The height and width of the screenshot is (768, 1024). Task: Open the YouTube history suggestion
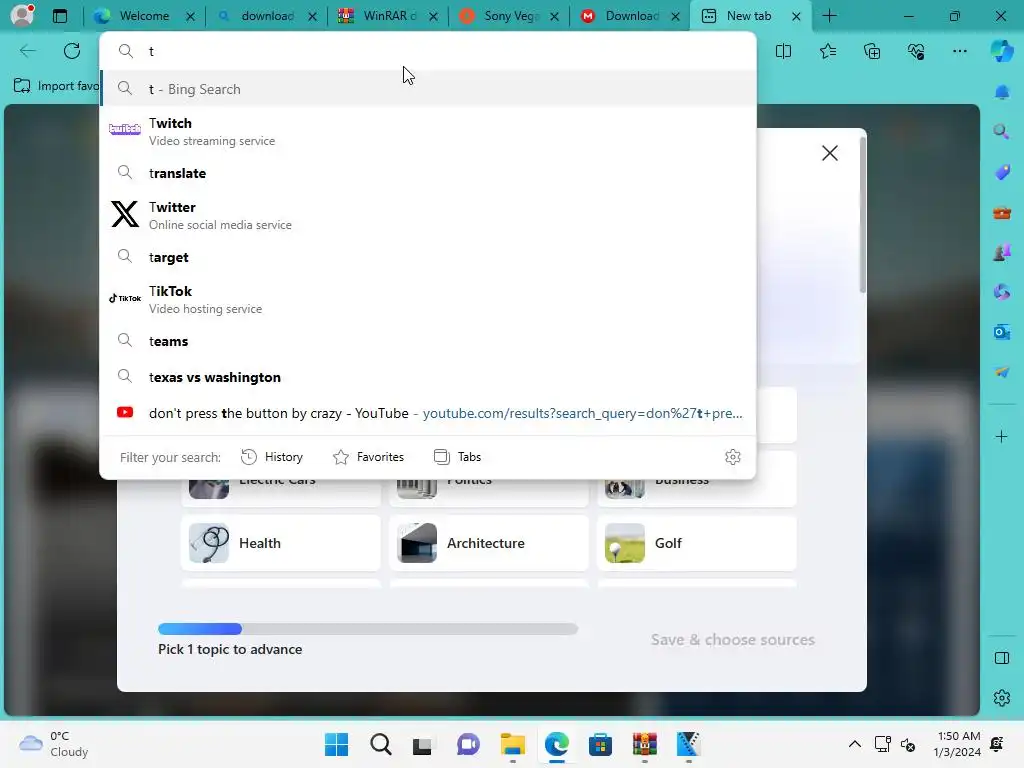coord(428,413)
